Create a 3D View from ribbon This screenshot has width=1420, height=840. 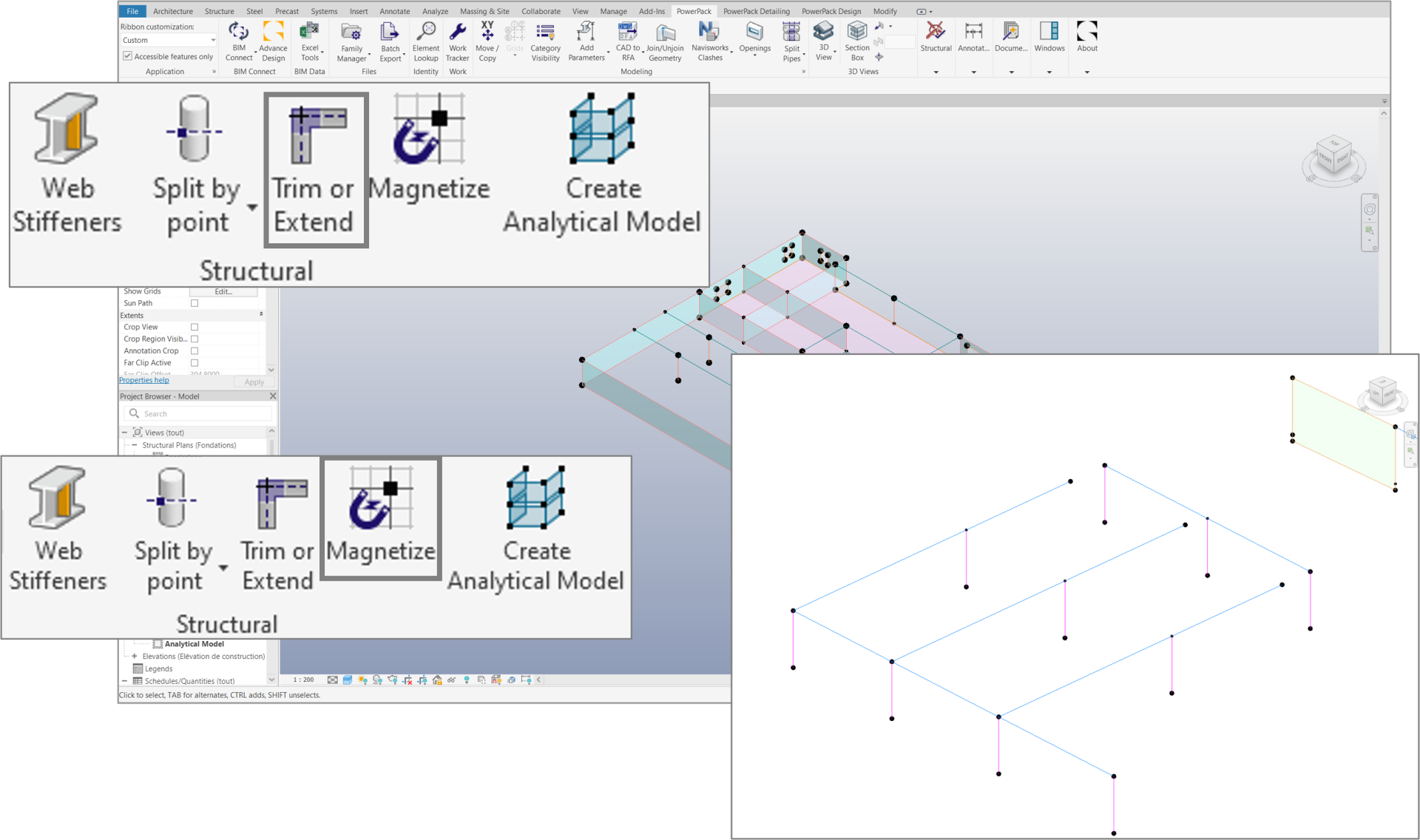click(x=823, y=41)
